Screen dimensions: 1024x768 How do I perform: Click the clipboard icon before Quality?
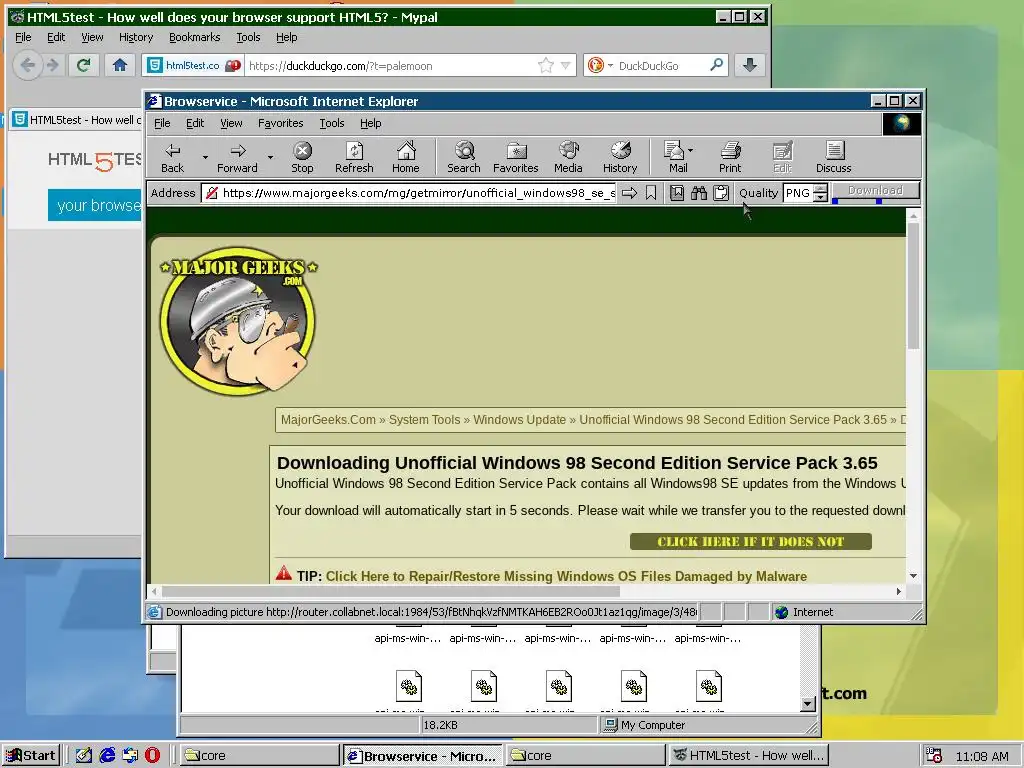click(721, 193)
